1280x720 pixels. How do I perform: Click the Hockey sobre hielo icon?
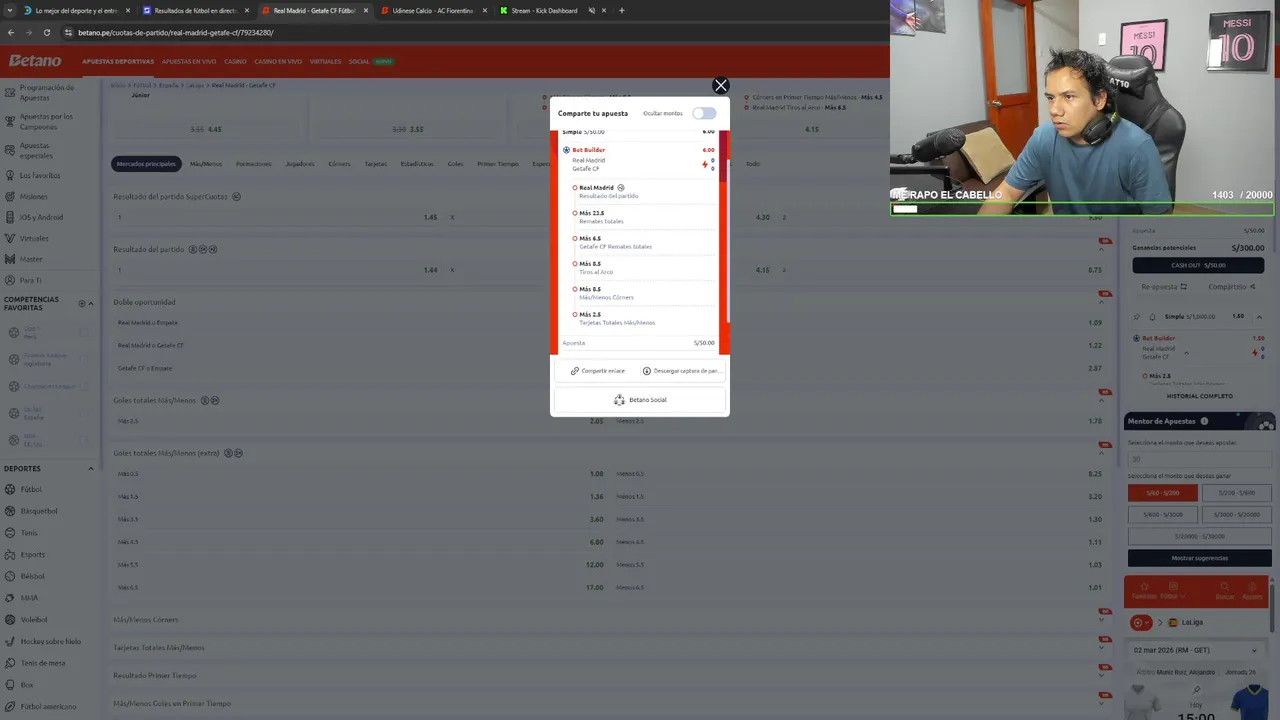(x=9, y=641)
